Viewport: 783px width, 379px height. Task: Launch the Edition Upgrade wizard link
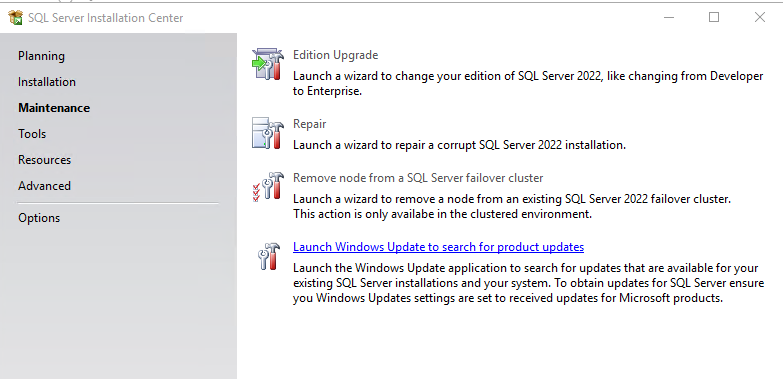coord(336,55)
